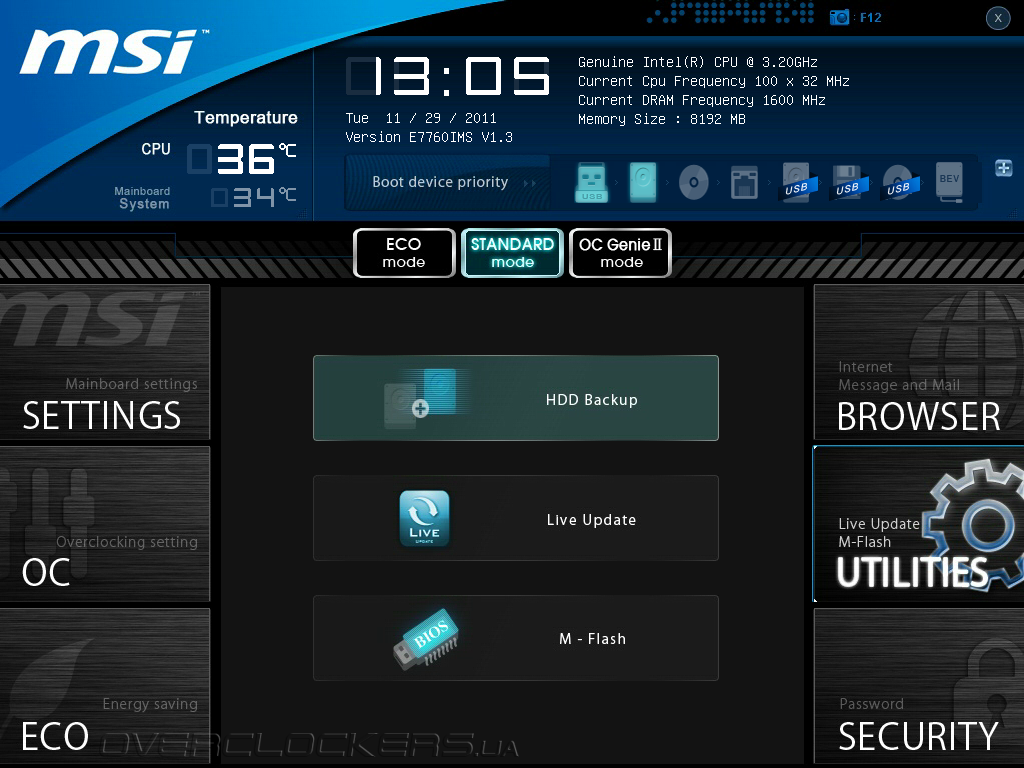The image size is (1024, 768).
Task: Select the CD/DVD boot device icon
Action: (x=694, y=182)
